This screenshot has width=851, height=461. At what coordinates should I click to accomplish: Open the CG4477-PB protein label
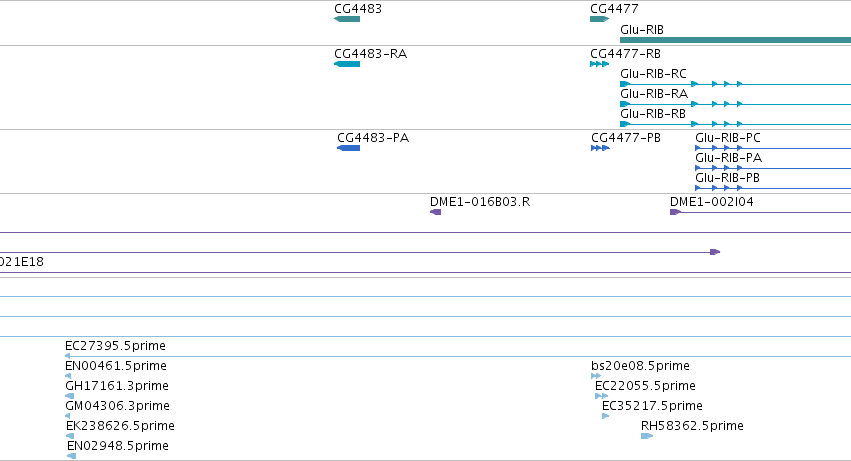point(626,138)
